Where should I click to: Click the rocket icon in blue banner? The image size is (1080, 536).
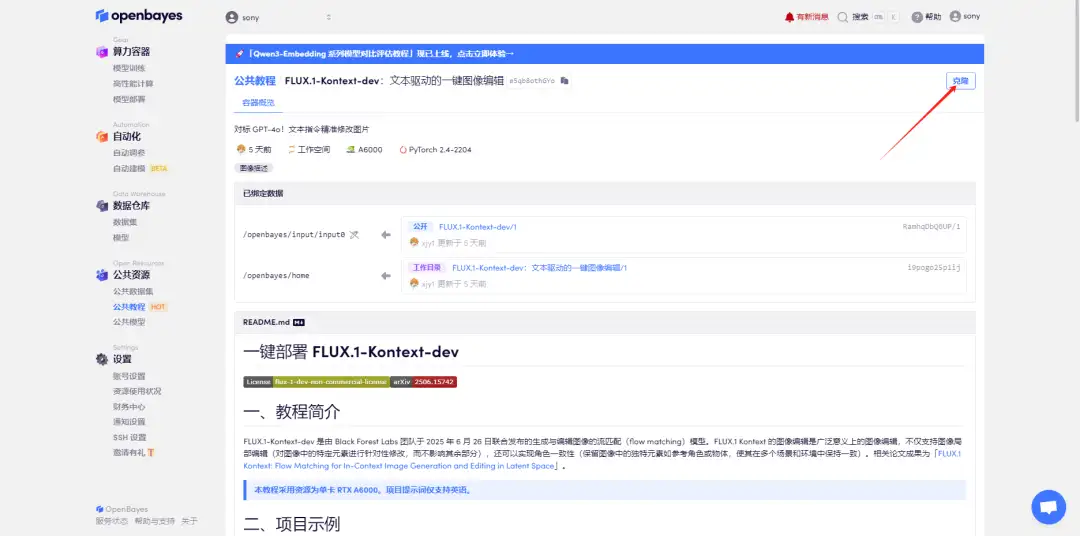239,54
